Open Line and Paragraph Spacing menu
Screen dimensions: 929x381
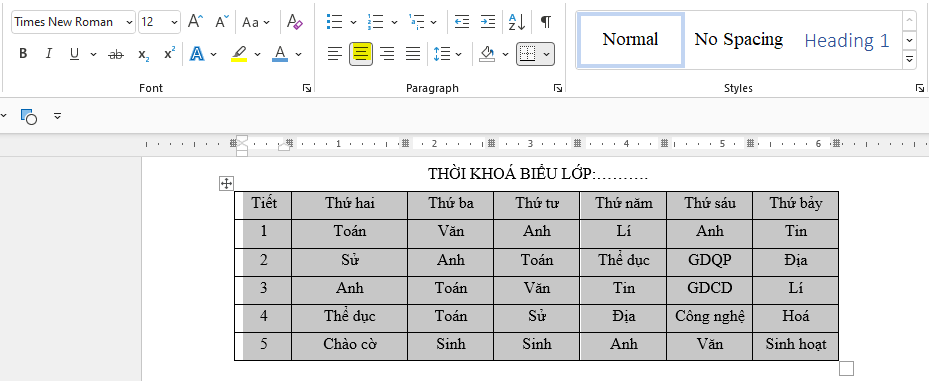click(447, 54)
